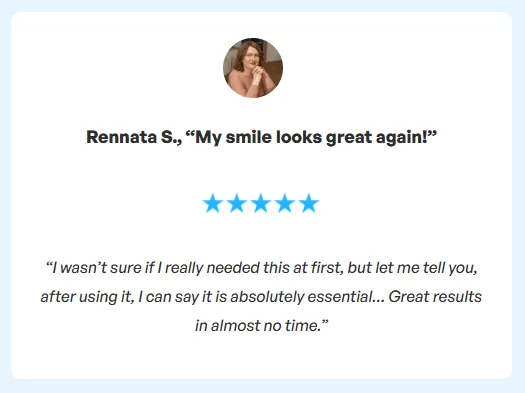Select the first blue rating star
Viewport: 525px width, 393px height.
point(213,203)
